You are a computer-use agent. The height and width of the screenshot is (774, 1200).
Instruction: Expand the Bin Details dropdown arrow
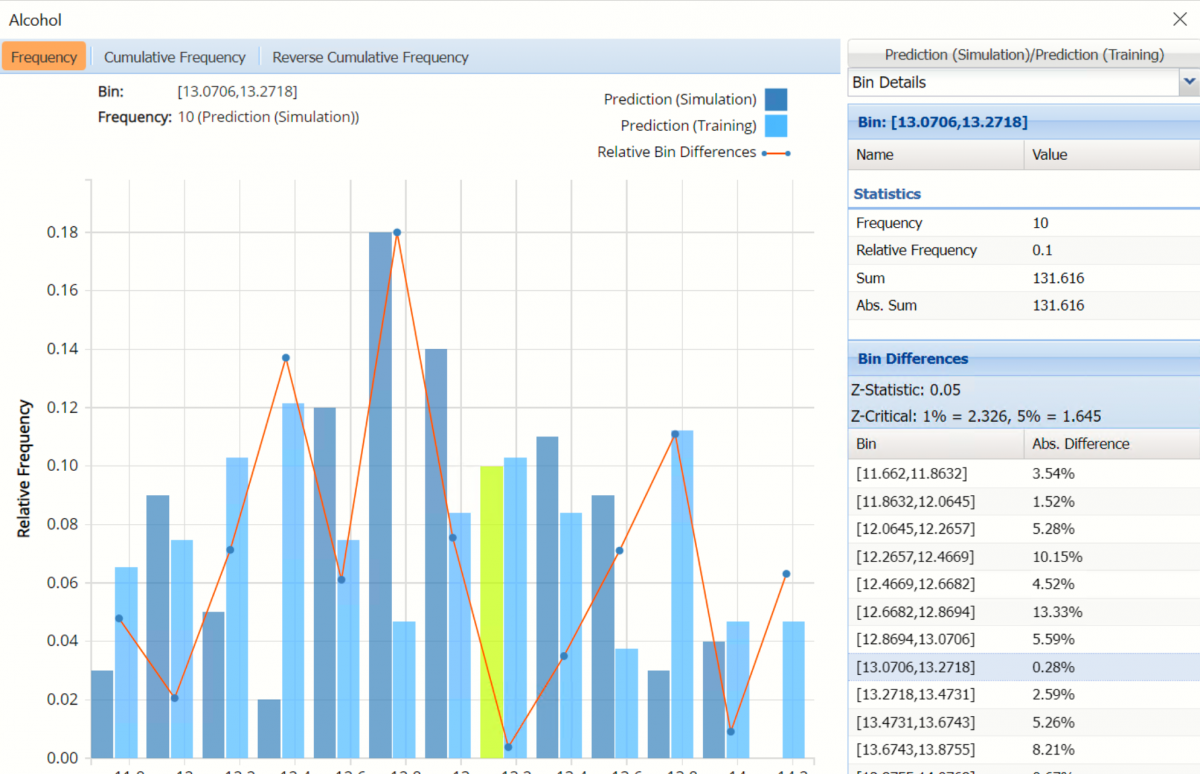click(x=1188, y=82)
